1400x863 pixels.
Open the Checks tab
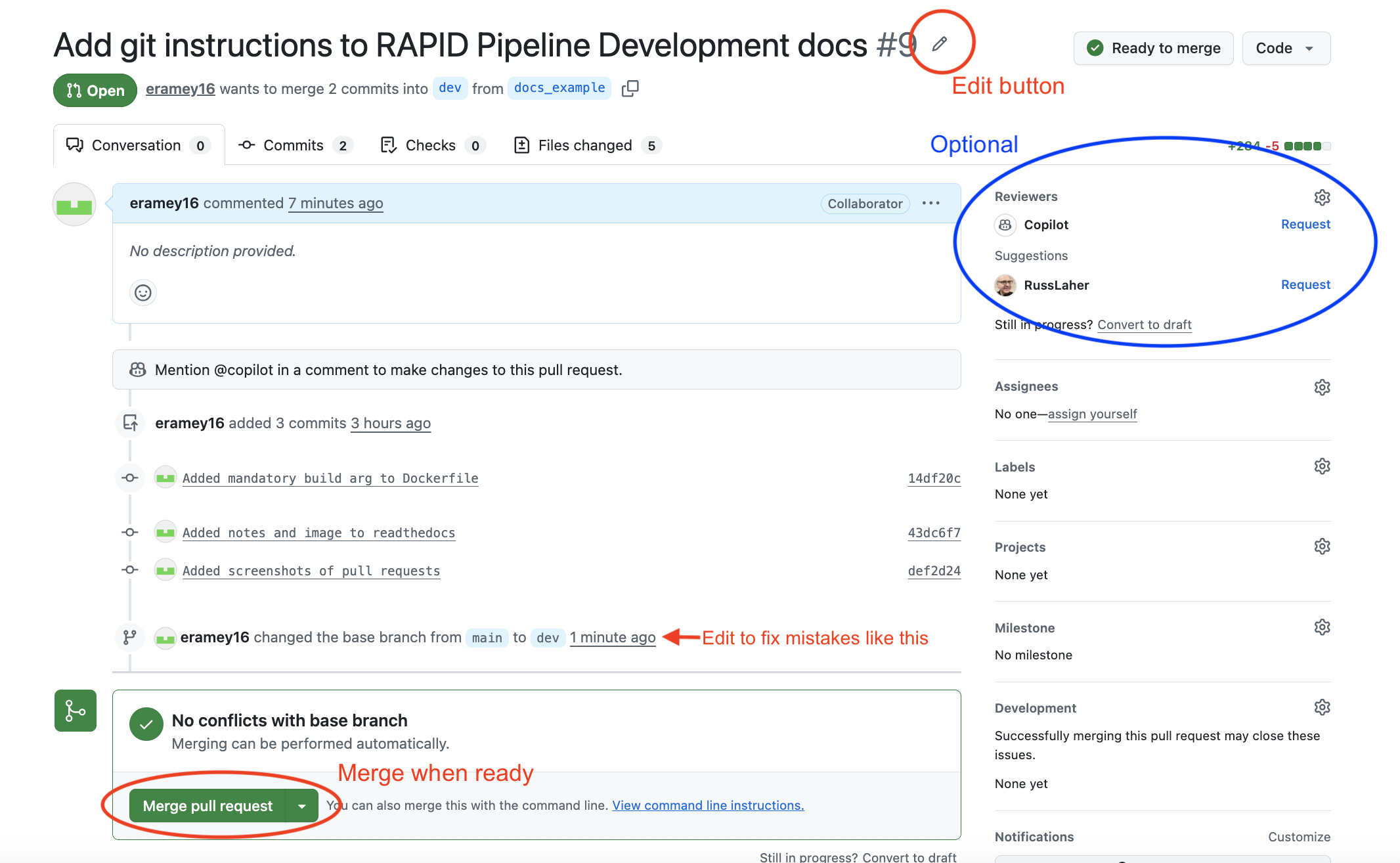[433, 145]
